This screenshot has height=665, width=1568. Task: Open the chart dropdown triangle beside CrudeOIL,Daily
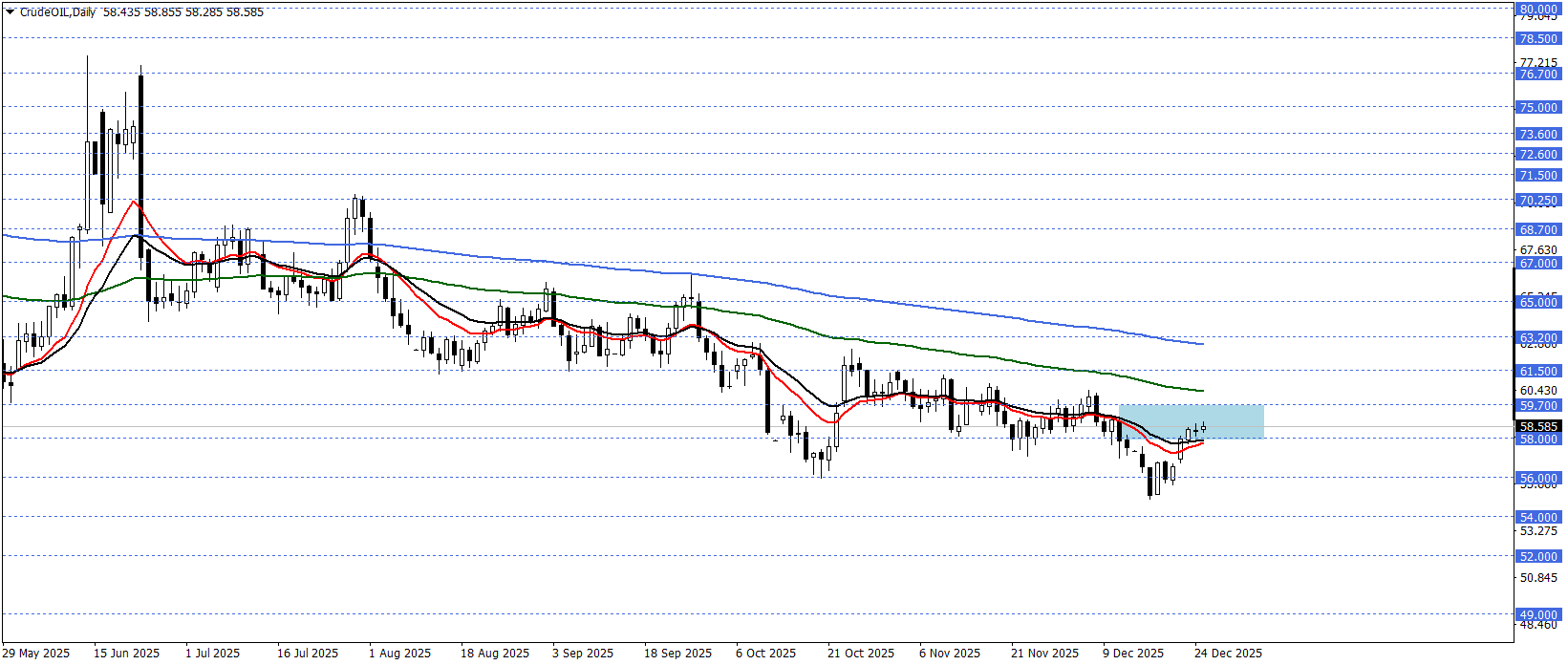[x=10, y=12]
